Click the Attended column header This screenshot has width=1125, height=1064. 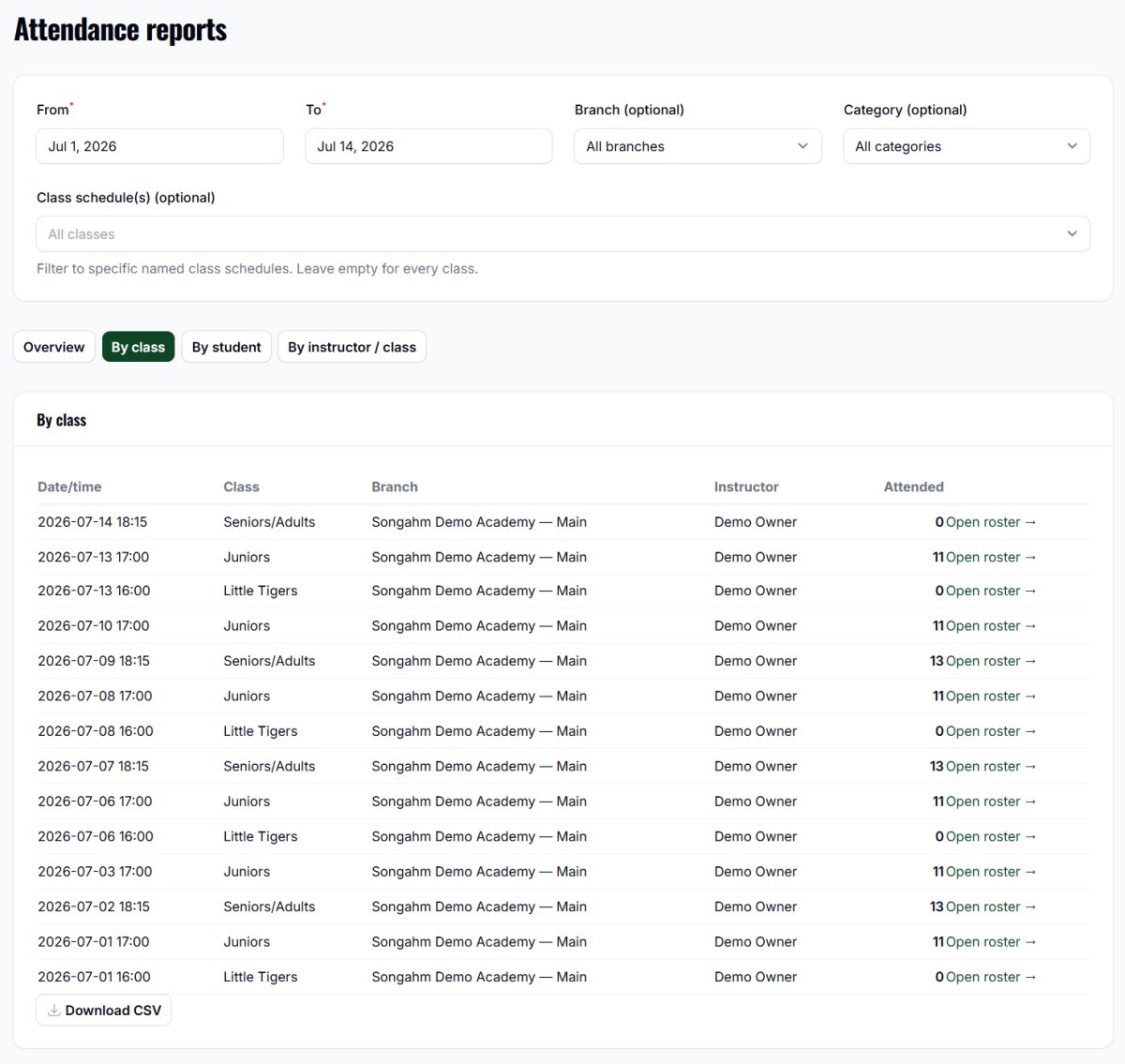(914, 487)
